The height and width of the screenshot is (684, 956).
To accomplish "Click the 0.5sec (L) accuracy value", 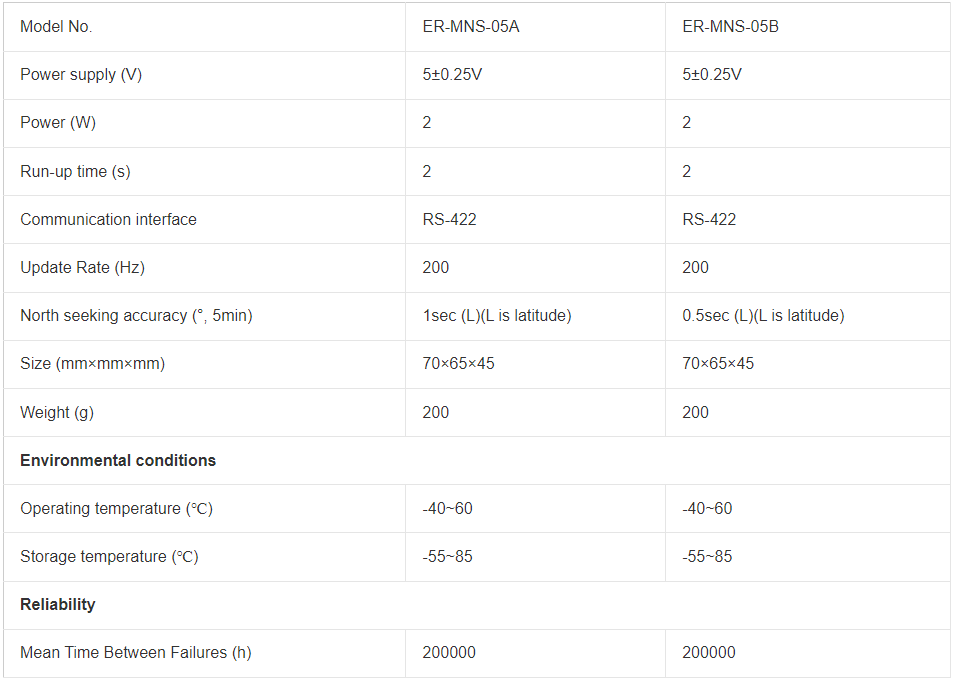I will pyautogui.click(x=763, y=315).
